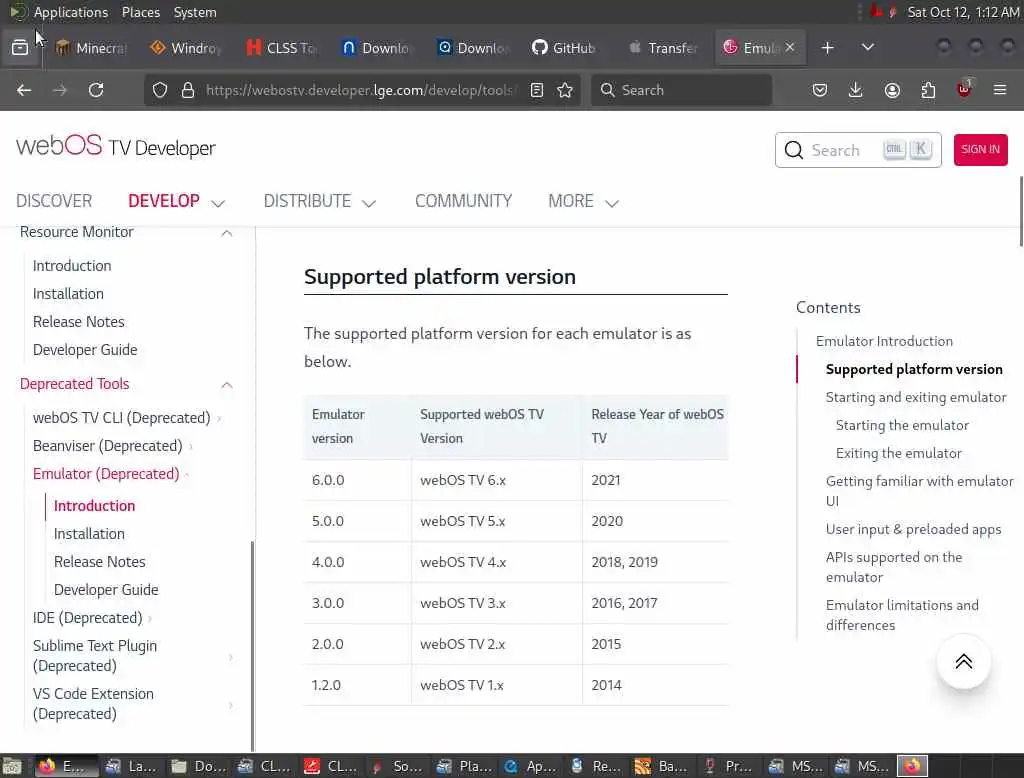Select table cell webOS TV 6.x
Viewport: 1024px width, 778px height.
pos(497,480)
